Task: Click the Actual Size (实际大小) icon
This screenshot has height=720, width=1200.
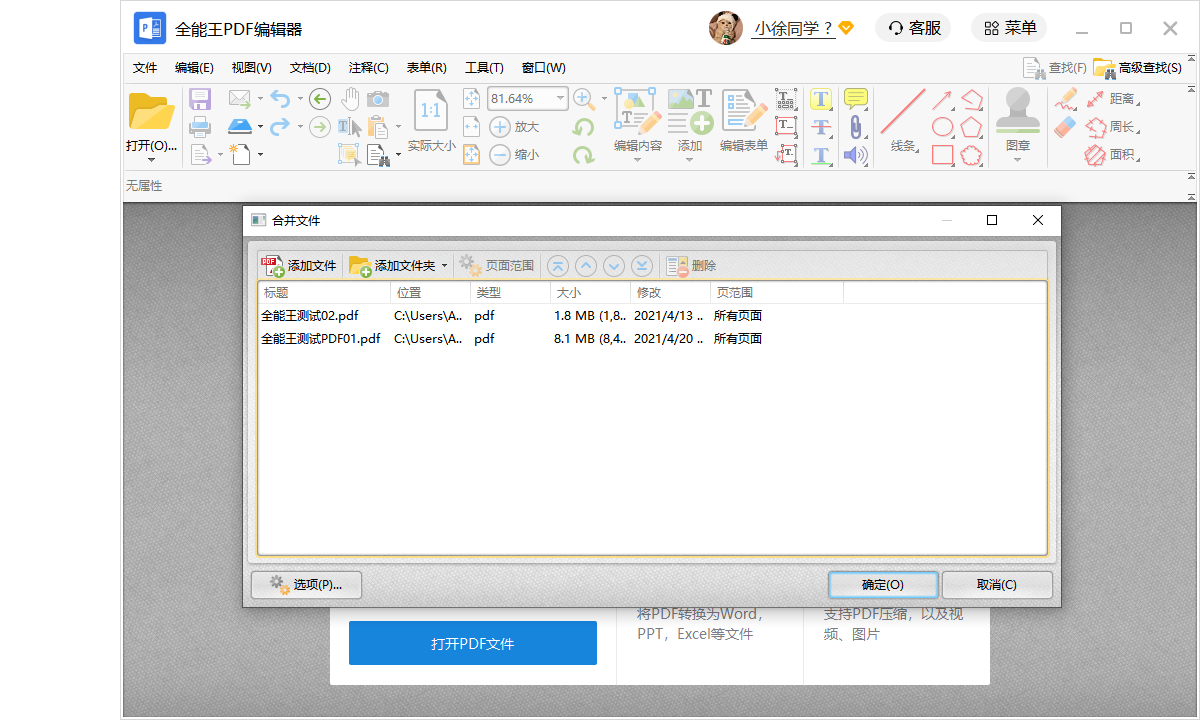Action: point(431,112)
